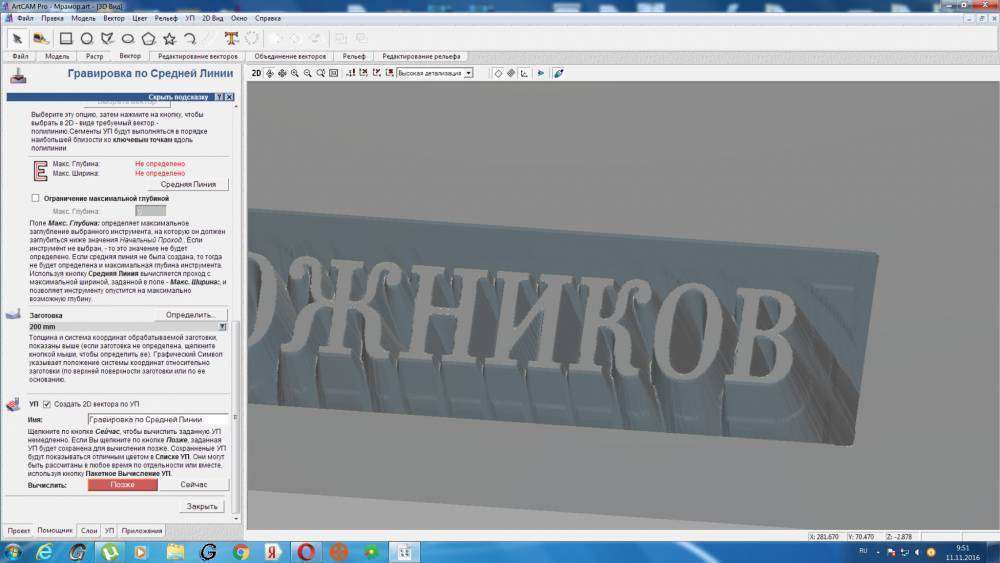Switch to the Слои tab

coord(89,530)
